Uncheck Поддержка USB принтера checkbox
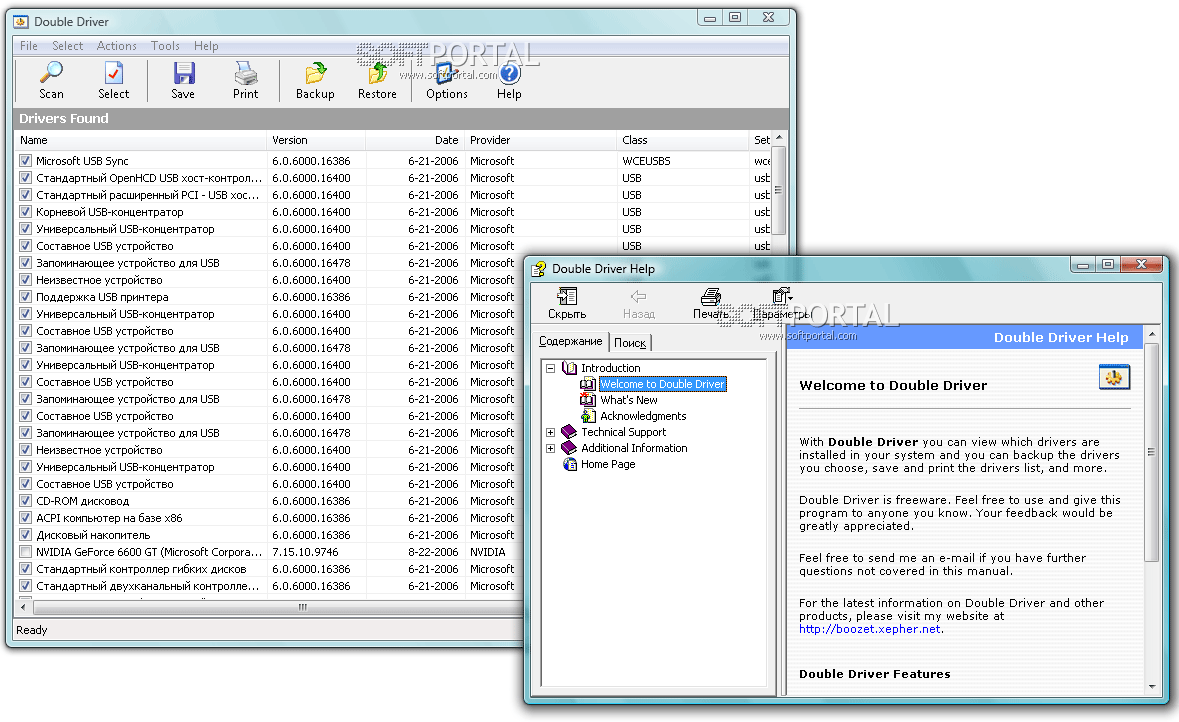1179x722 pixels. pos(26,297)
